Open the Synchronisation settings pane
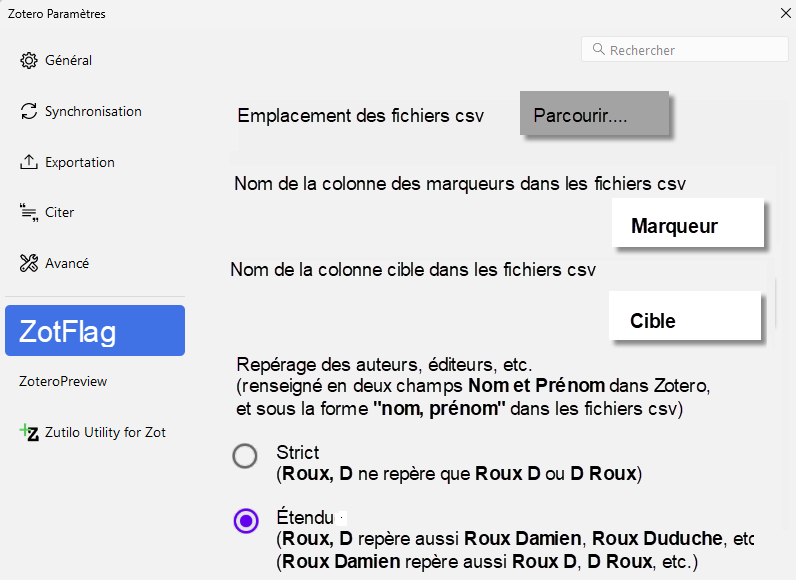796x580 pixels. pyautogui.click(x=95, y=111)
